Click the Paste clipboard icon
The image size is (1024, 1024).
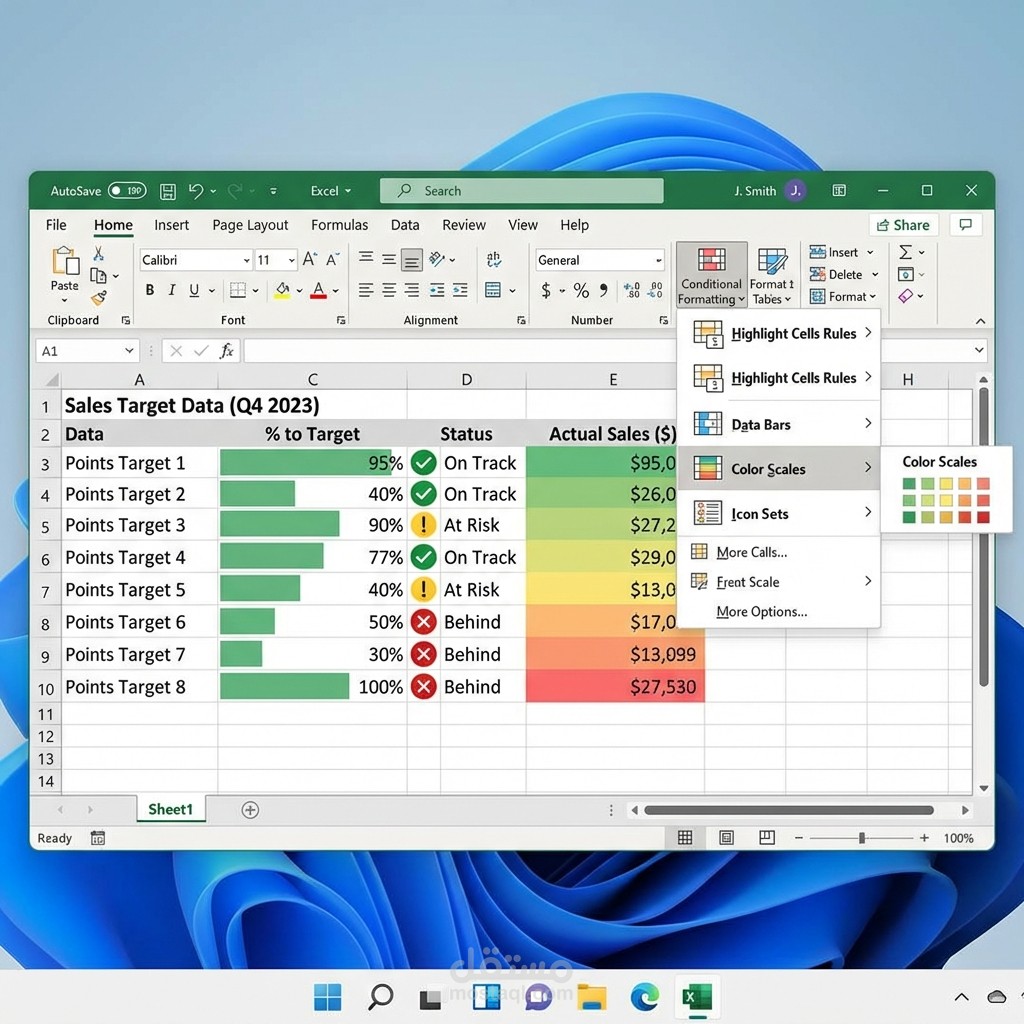pos(65,260)
